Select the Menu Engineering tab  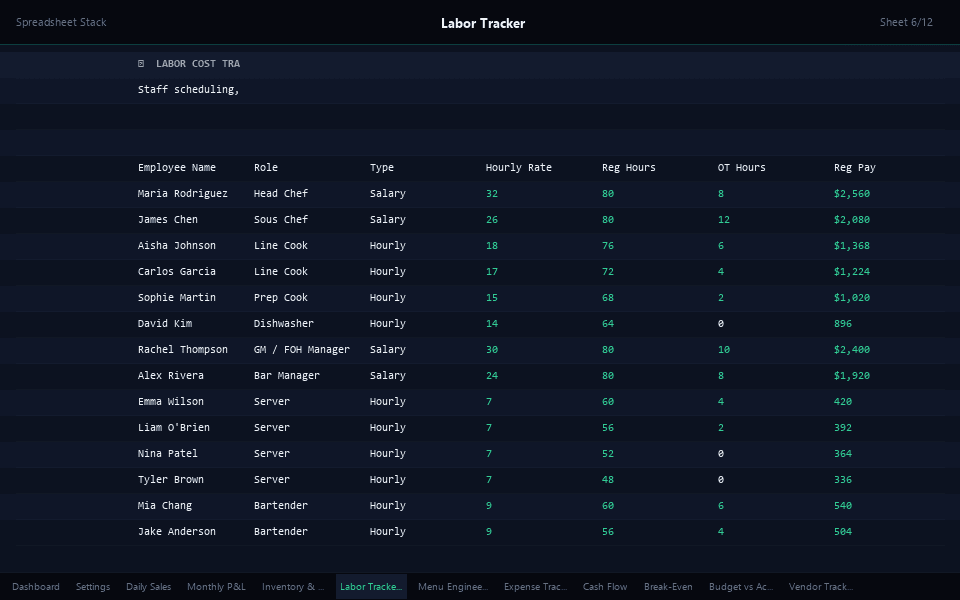click(x=452, y=587)
